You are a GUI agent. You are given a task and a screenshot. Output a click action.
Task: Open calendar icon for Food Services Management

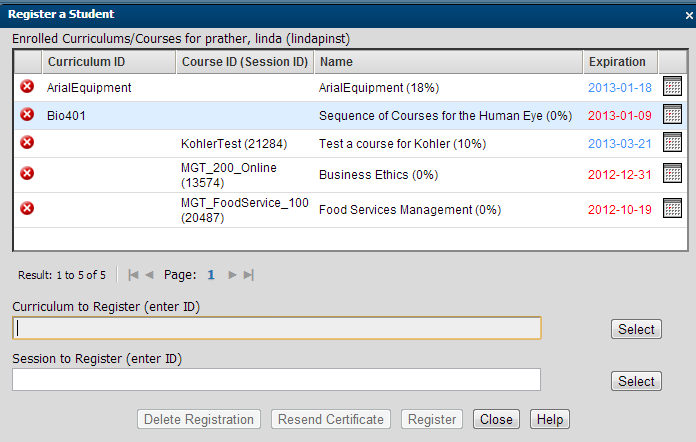click(673, 208)
